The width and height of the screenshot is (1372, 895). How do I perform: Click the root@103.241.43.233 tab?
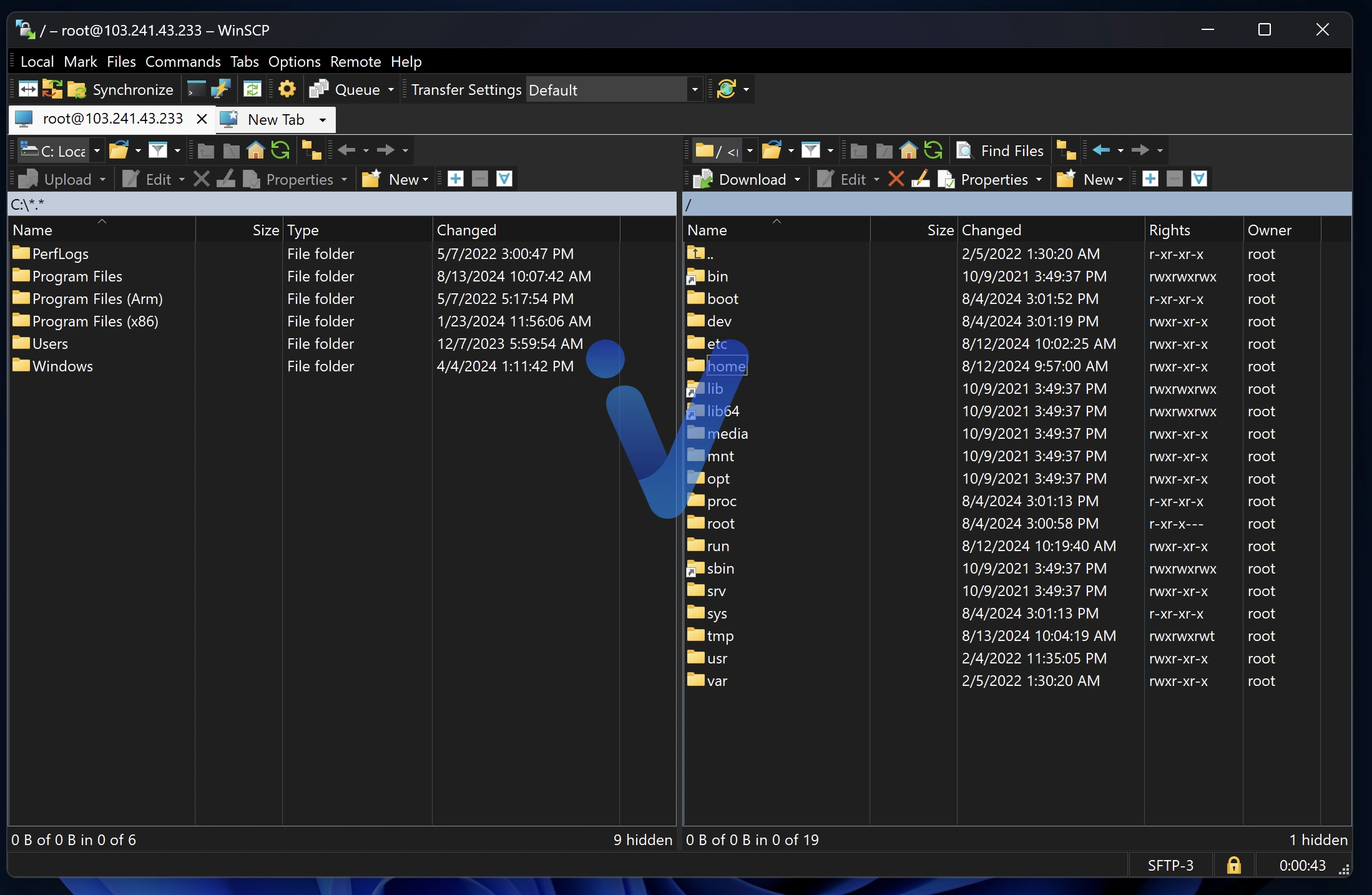[x=109, y=119]
